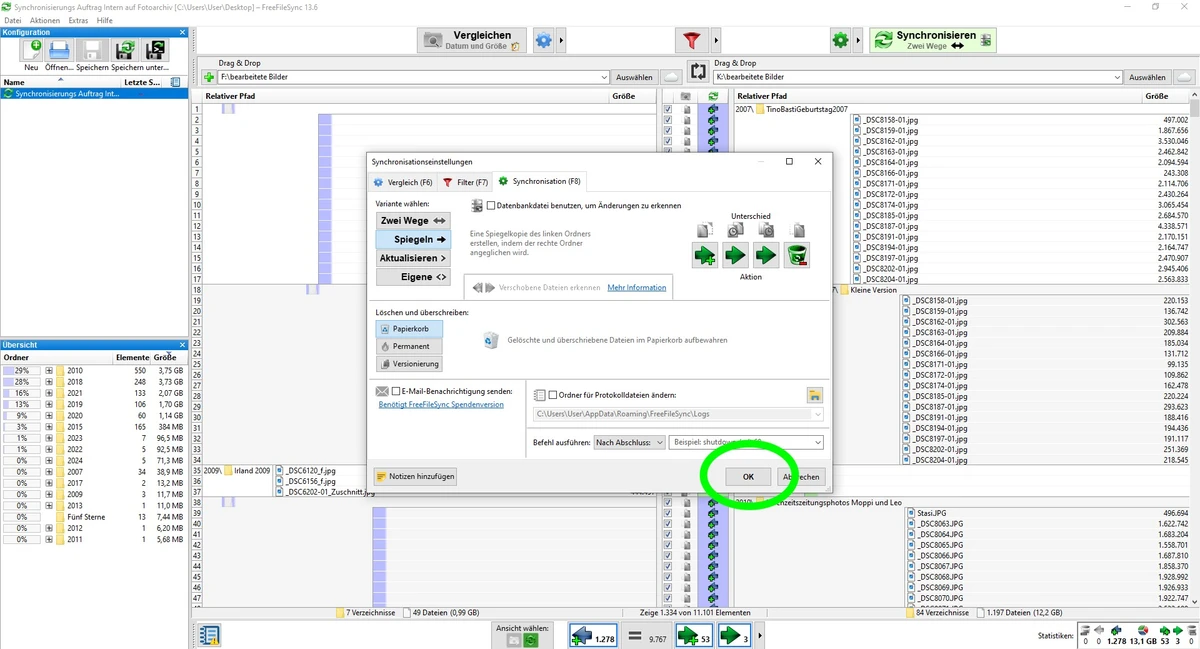Click the Synchronisieren button

(932, 40)
